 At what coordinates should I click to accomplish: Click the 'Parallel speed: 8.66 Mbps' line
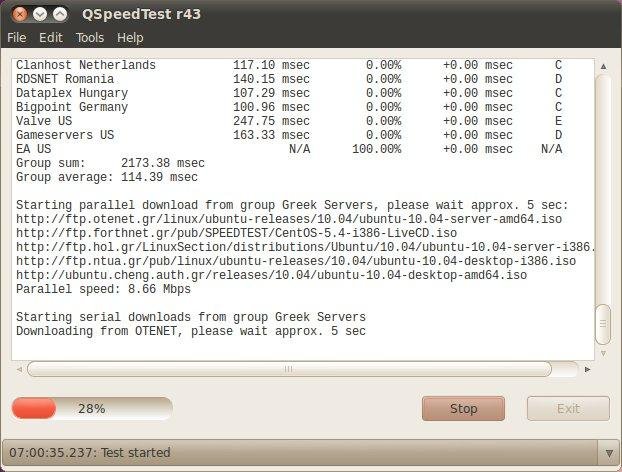(x=103, y=289)
